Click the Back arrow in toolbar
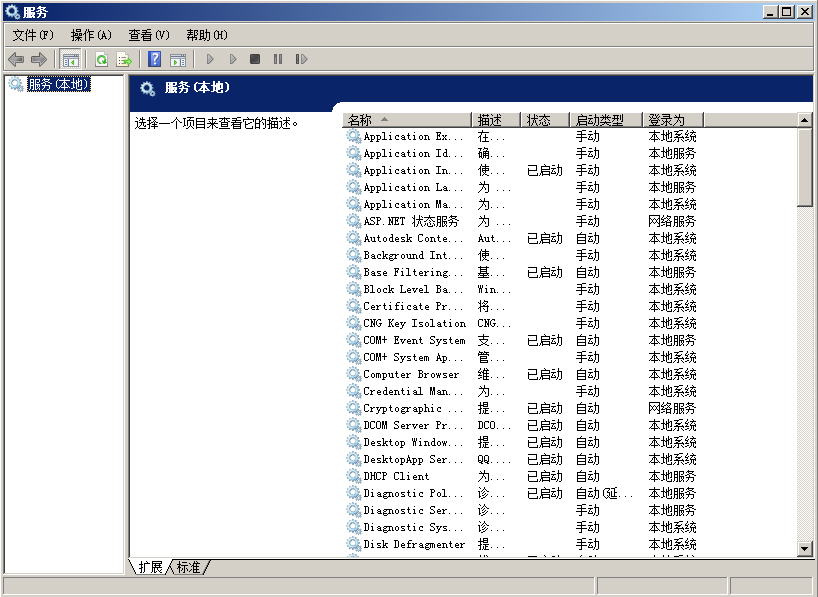The image size is (818, 597). 16,60
